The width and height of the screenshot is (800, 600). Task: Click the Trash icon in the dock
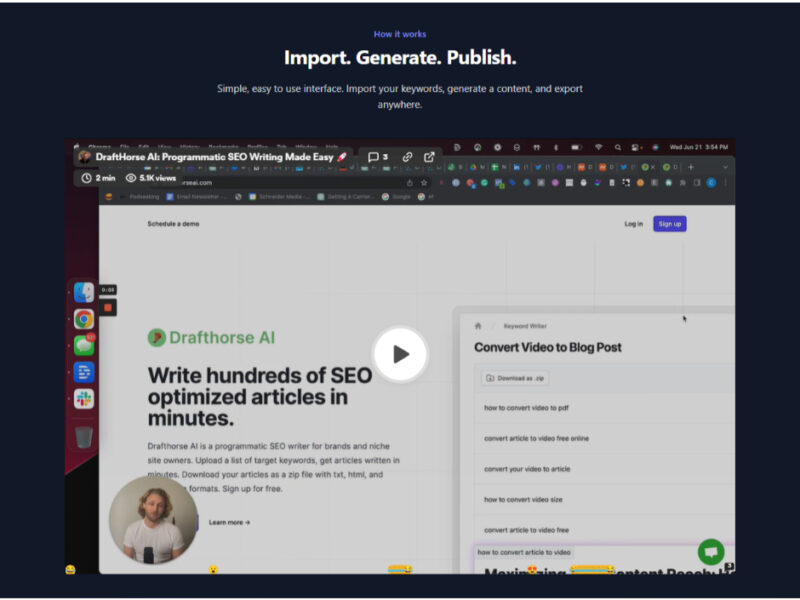pyautogui.click(x=84, y=437)
